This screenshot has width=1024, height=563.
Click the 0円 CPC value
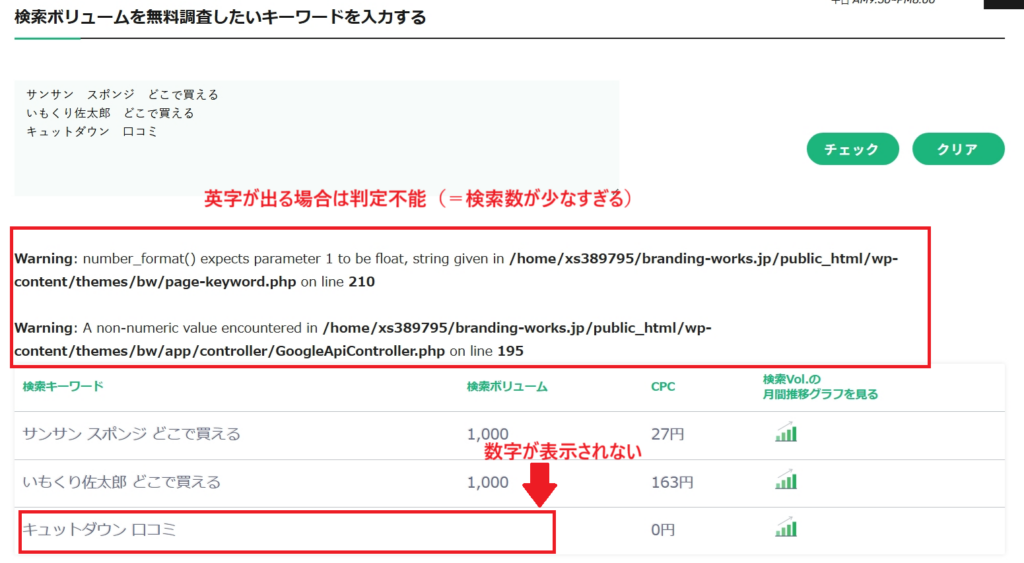click(662, 530)
